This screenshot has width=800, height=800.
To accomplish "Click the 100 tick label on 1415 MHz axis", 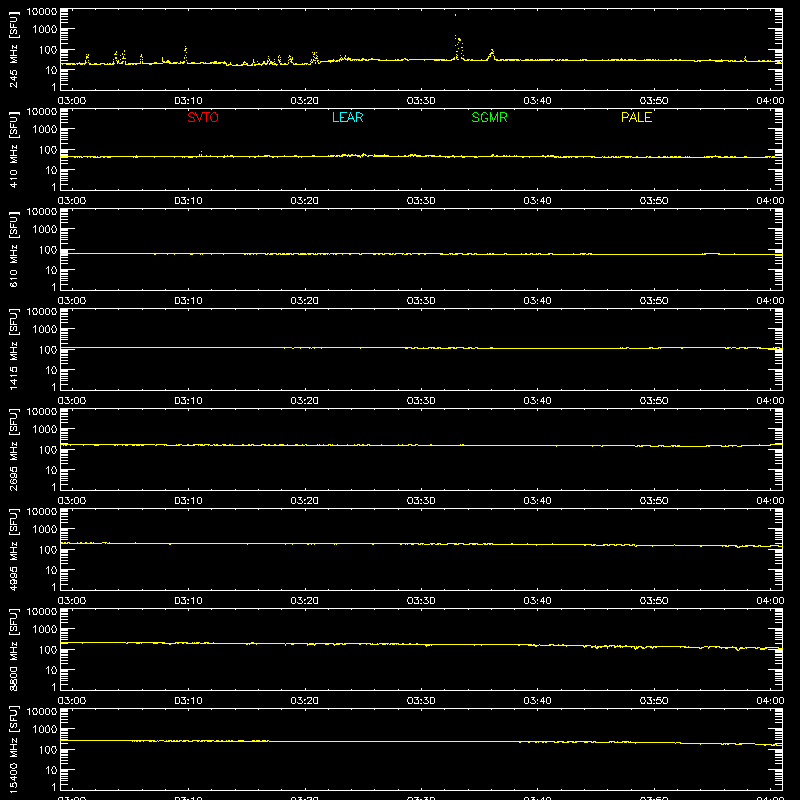I will (x=48, y=350).
